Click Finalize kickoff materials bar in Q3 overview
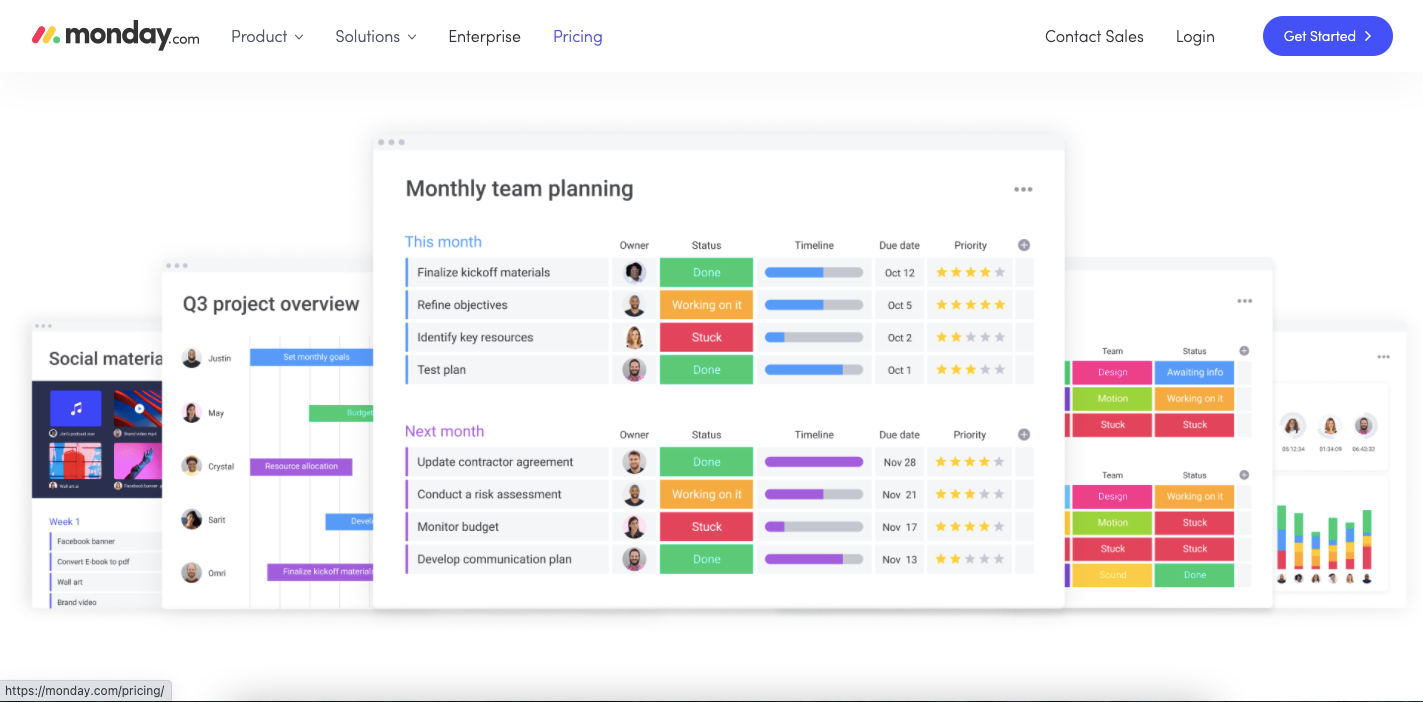Viewport: 1423px width, 702px height. [320, 572]
